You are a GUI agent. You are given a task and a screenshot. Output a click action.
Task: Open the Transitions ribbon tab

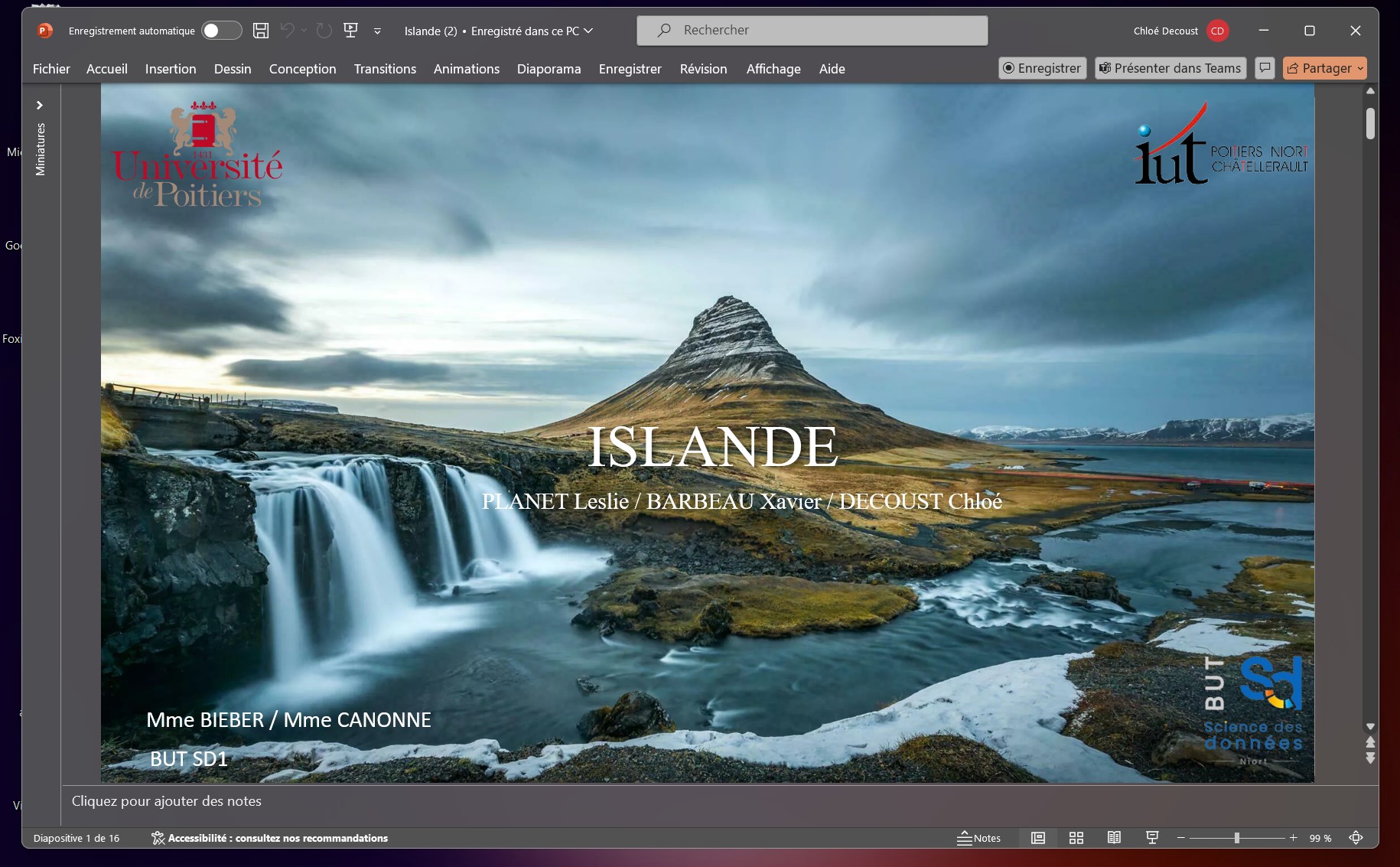pyautogui.click(x=385, y=69)
